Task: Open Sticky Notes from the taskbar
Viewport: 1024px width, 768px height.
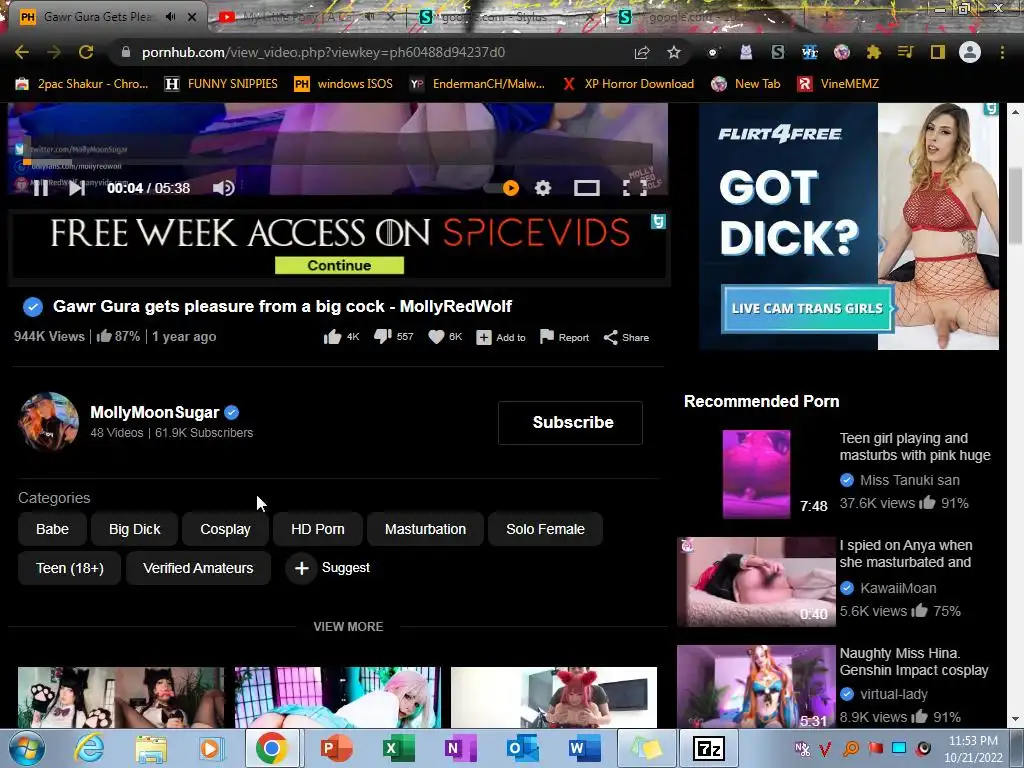Action: pos(646,748)
